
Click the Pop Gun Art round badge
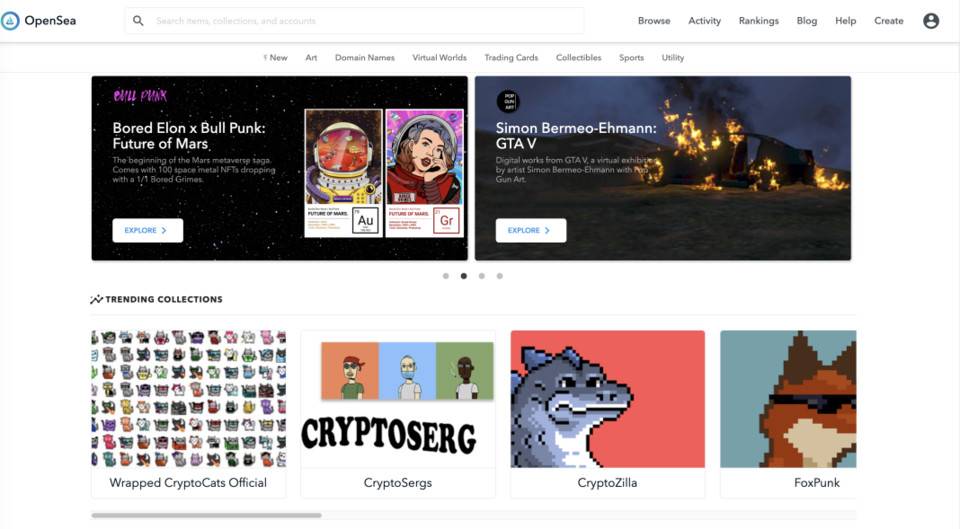point(508,101)
